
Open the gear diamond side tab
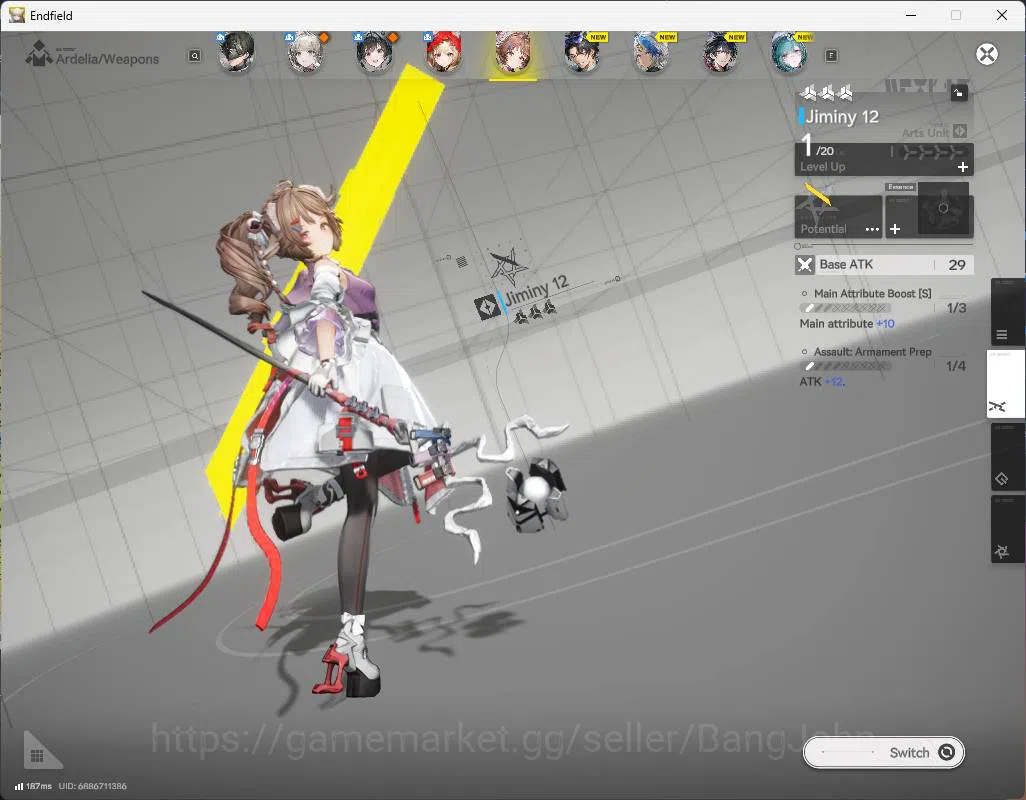click(x=1006, y=457)
